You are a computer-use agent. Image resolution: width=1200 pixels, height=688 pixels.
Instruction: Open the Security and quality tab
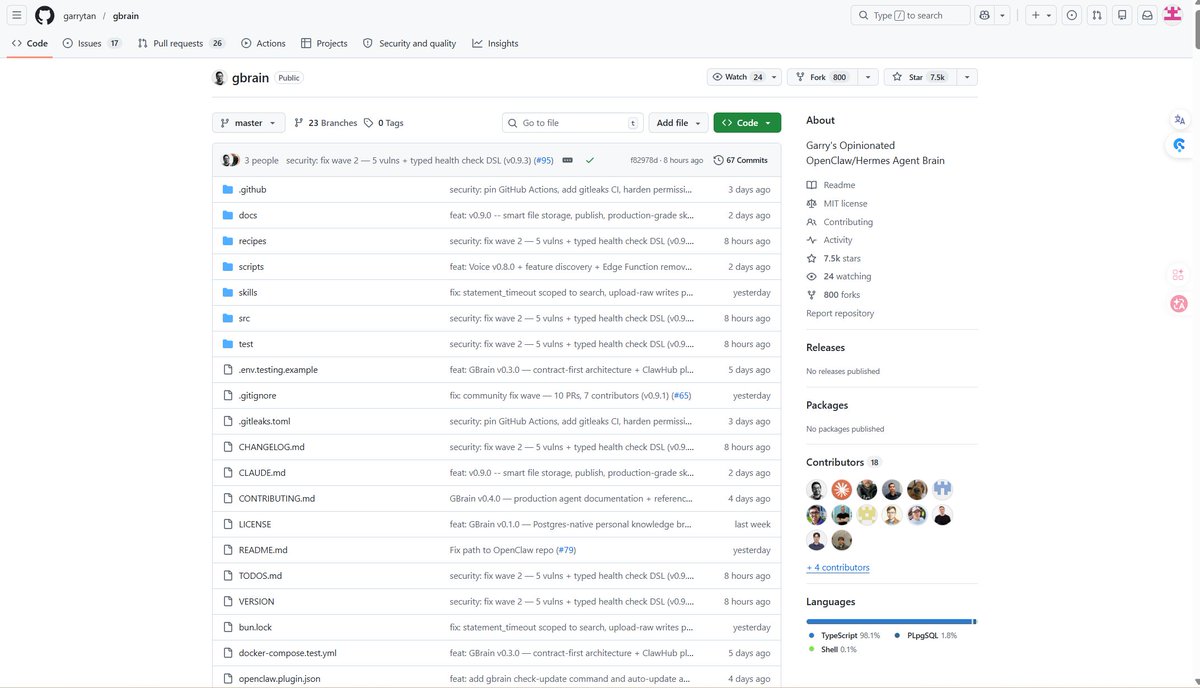coord(409,44)
